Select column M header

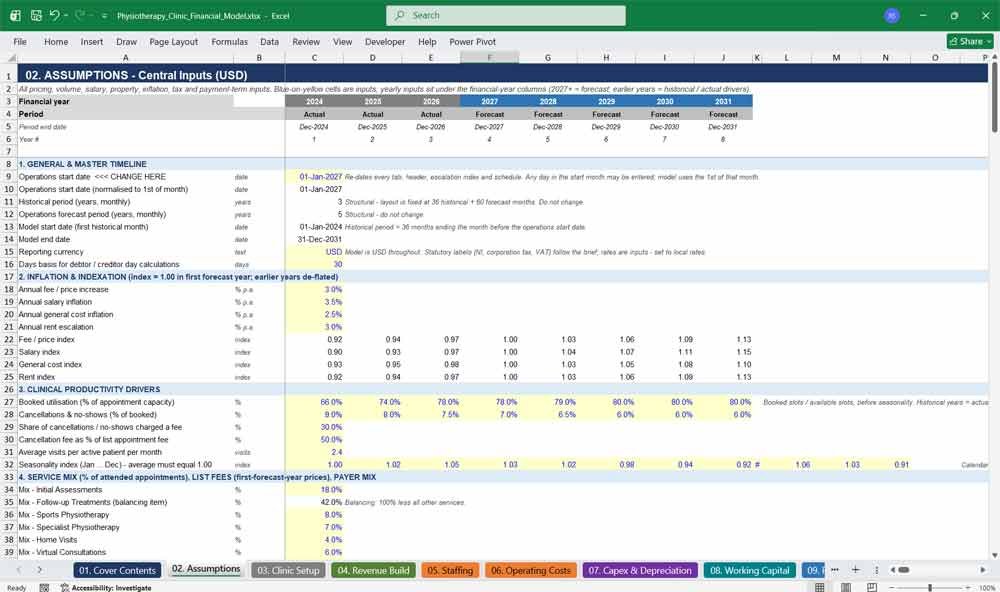(x=836, y=57)
